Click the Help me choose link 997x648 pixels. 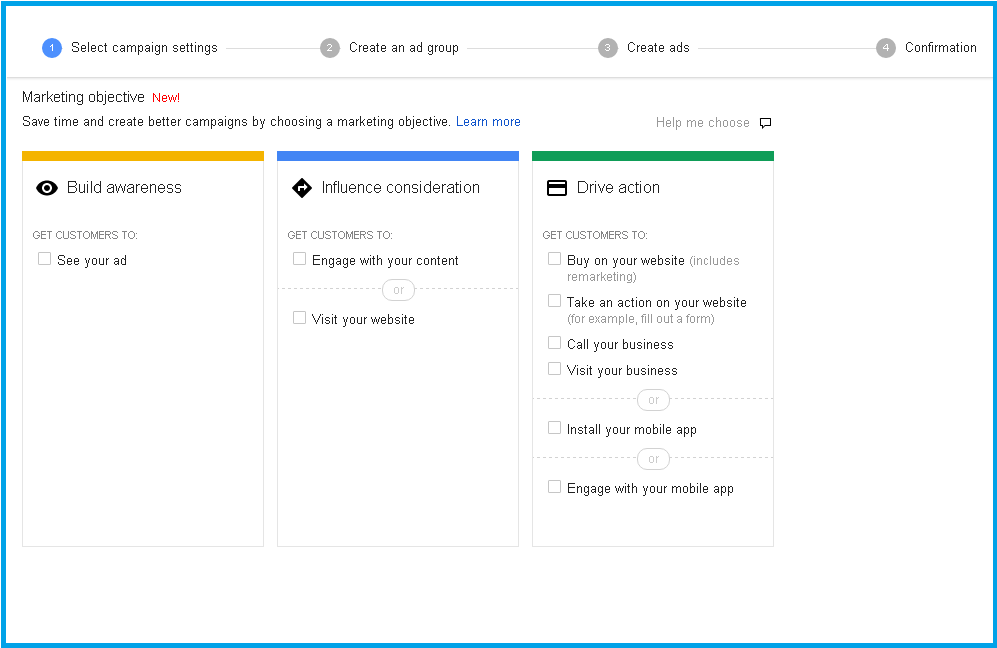(x=702, y=123)
